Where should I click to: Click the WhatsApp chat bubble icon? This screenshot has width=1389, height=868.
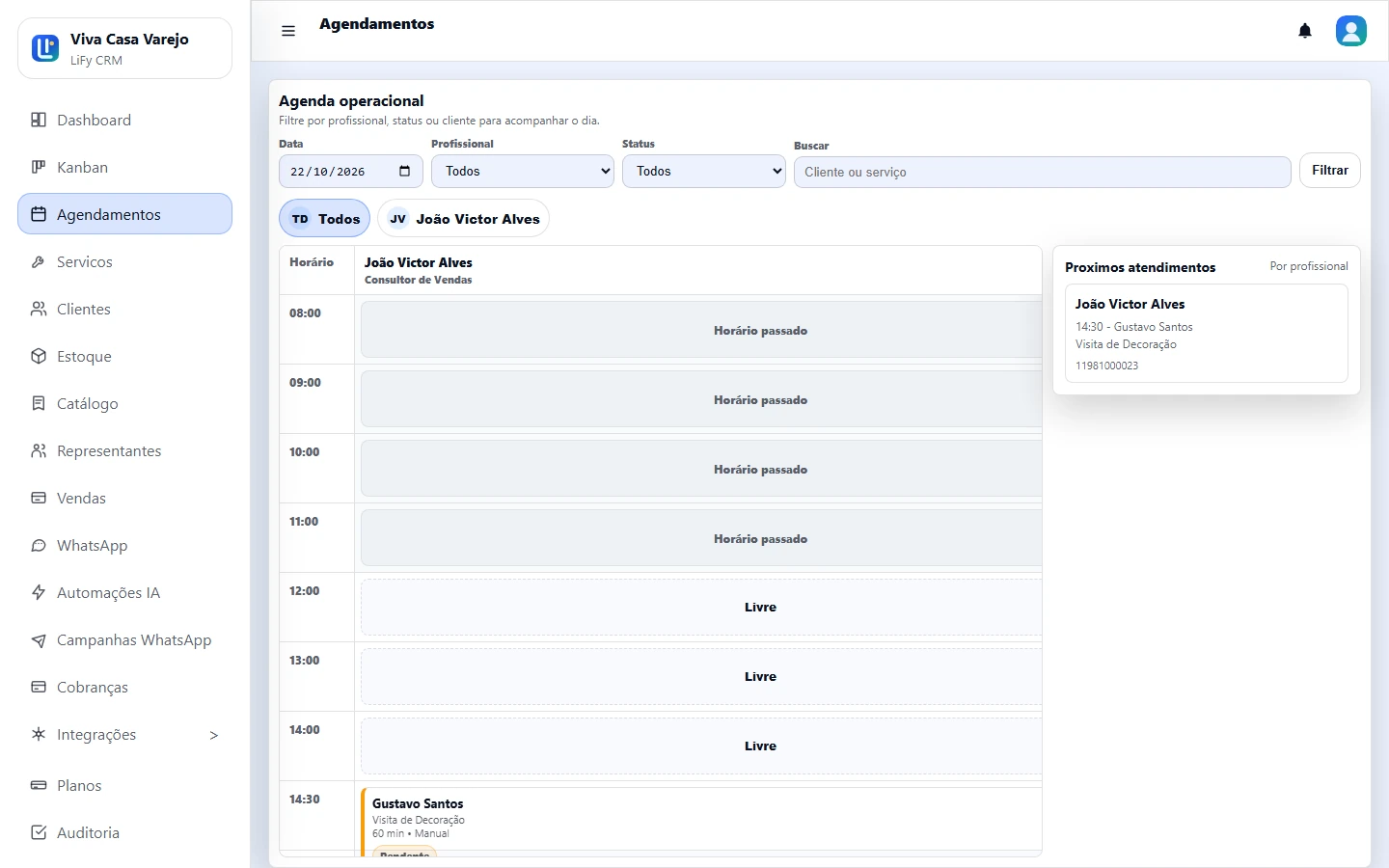[39, 546]
